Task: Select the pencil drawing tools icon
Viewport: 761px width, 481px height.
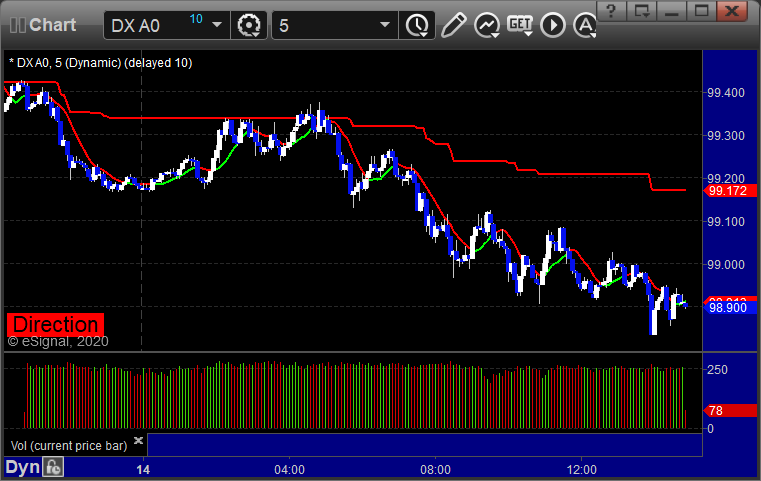Action: click(453, 25)
